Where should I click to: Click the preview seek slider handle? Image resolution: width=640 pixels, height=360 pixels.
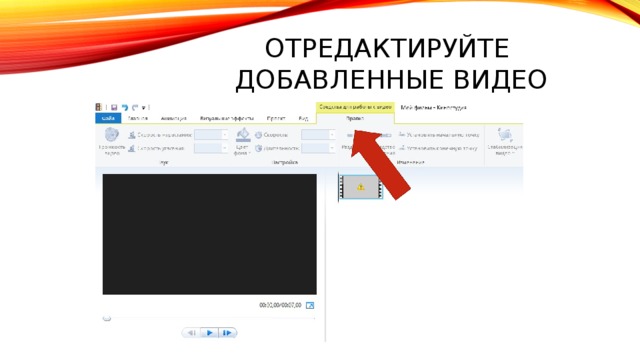tap(107, 318)
